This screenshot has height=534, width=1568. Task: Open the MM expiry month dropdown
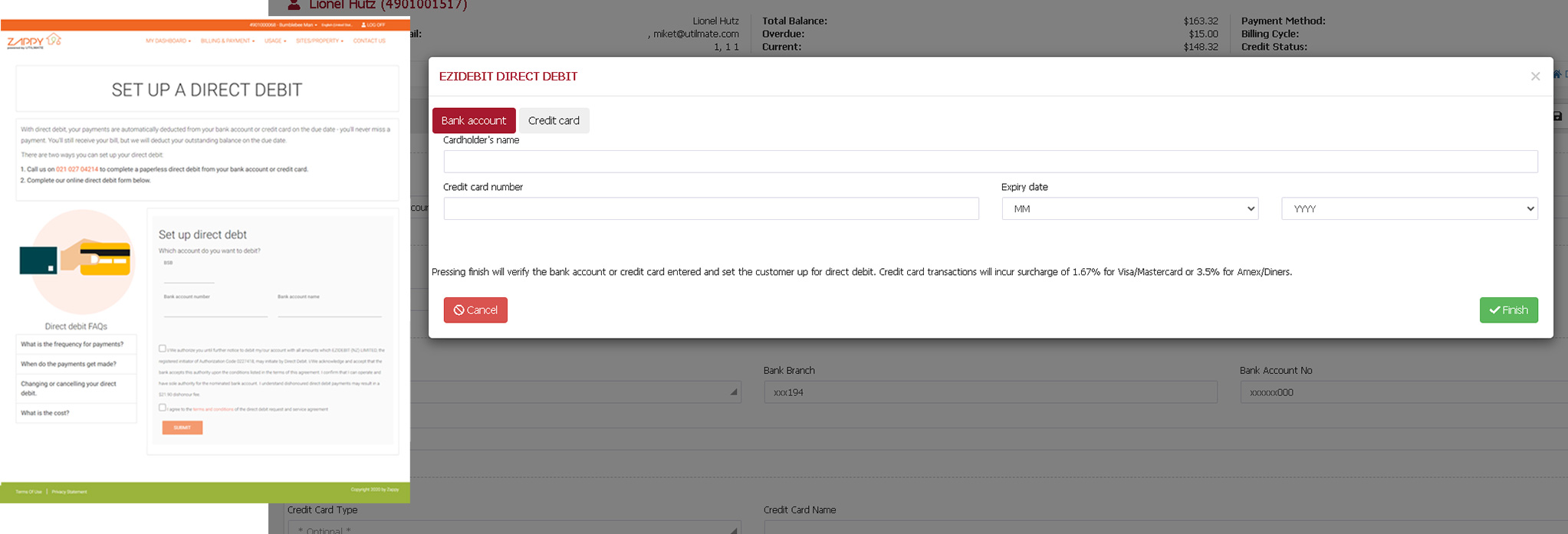pyautogui.click(x=1129, y=208)
